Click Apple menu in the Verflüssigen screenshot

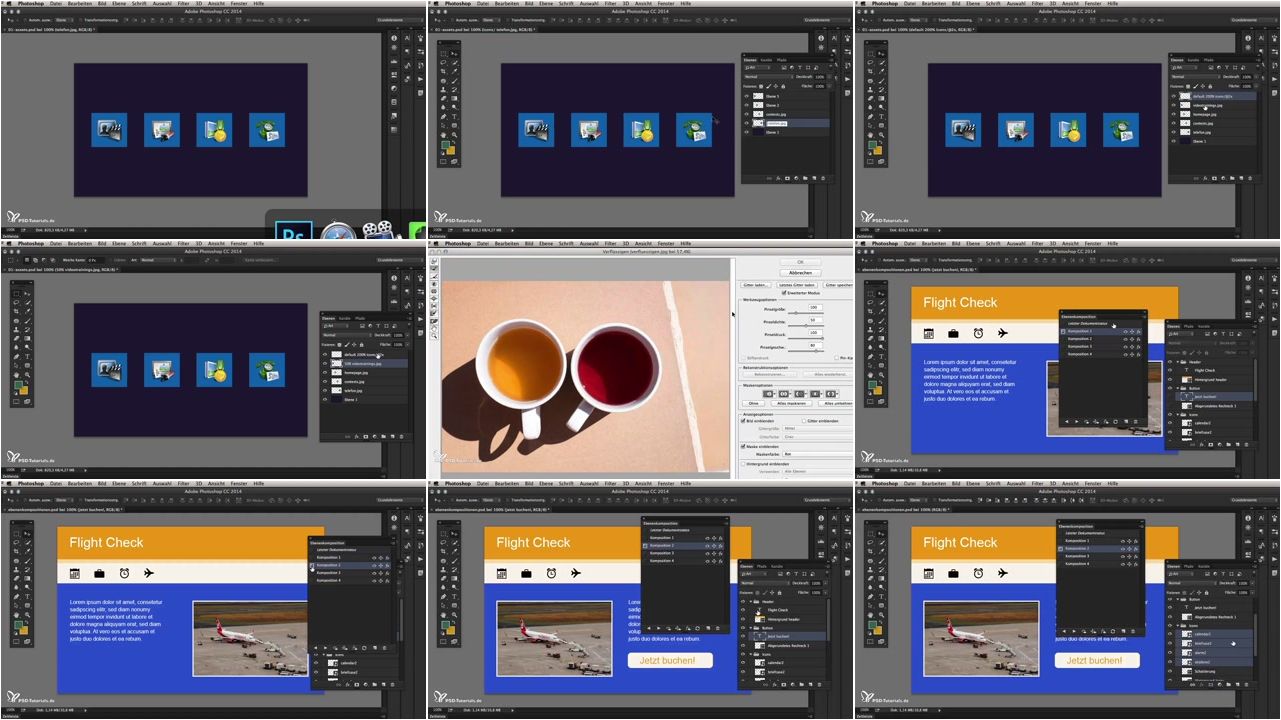(436, 243)
